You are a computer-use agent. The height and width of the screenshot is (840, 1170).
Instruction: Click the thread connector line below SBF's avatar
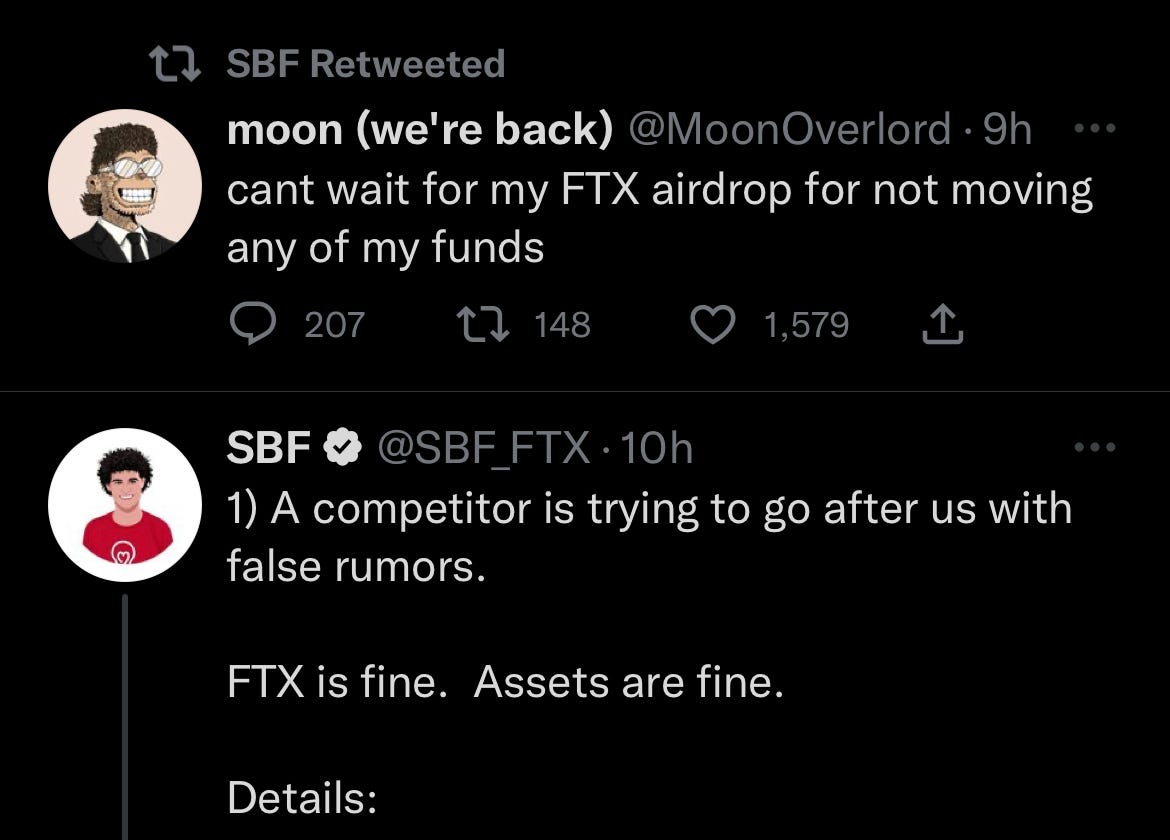point(123,720)
